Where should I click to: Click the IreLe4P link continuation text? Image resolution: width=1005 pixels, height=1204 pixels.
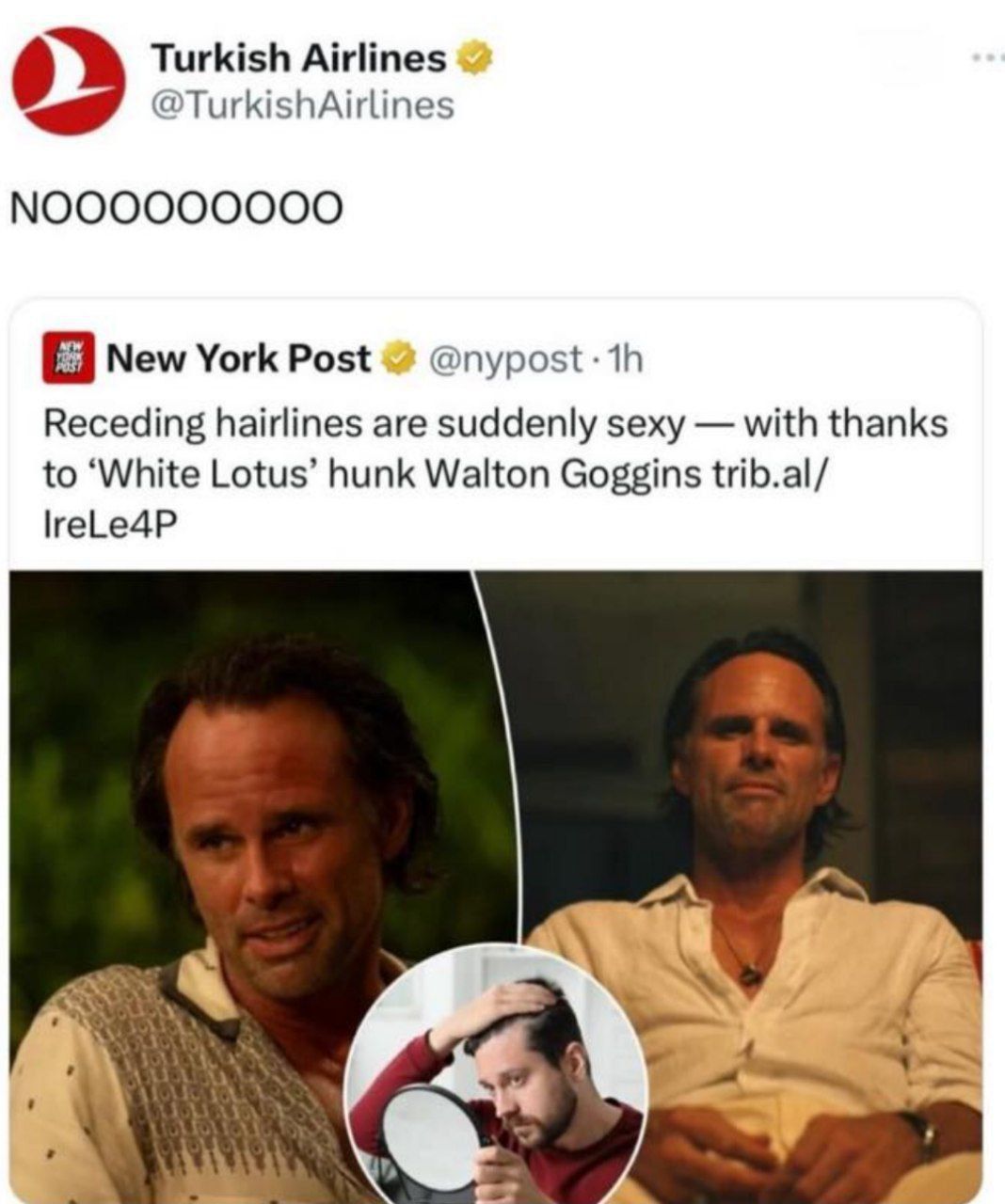pyautogui.click(x=110, y=525)
